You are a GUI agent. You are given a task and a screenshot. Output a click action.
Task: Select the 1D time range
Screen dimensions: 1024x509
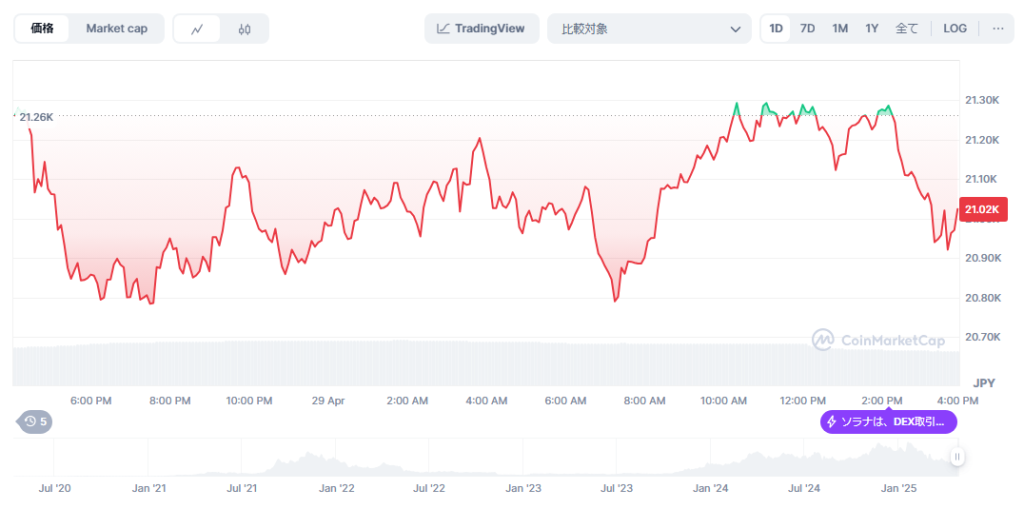click(776, 29)
